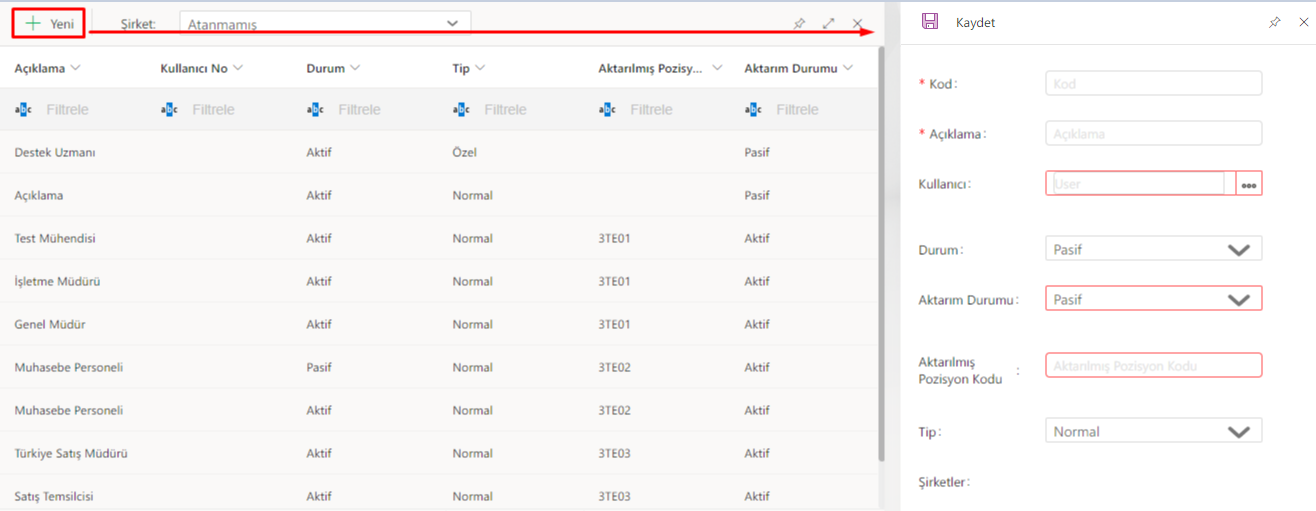Click the Kaydet button label
1316x511 pixels.
click(x=975, y=23)
